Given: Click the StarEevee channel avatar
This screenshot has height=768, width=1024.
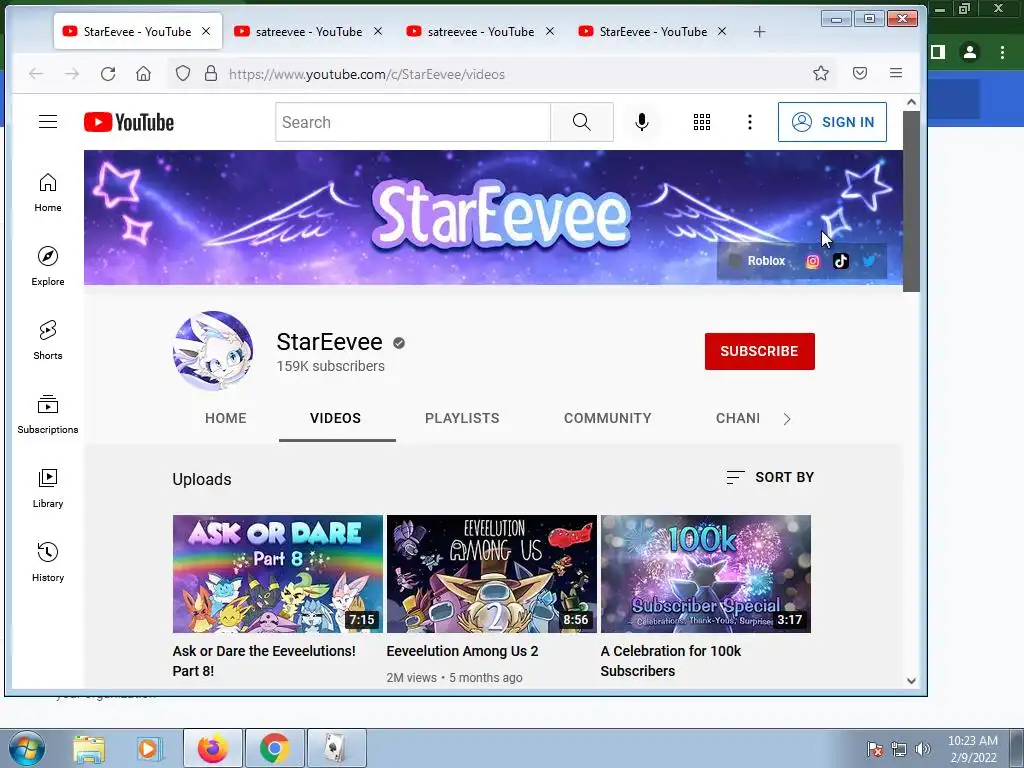Looking at the screenshot, I should pyautogui.click(x=213, y=351).
